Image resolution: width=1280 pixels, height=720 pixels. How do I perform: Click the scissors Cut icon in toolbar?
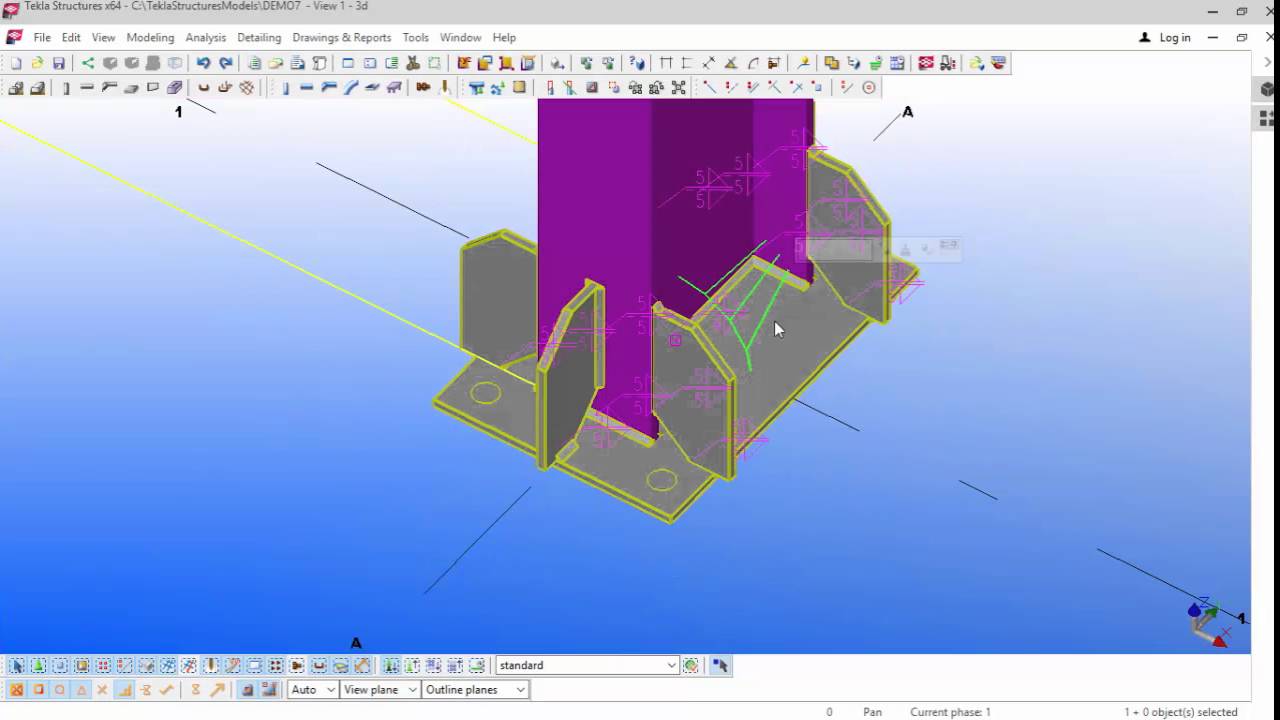click(413, 63)
